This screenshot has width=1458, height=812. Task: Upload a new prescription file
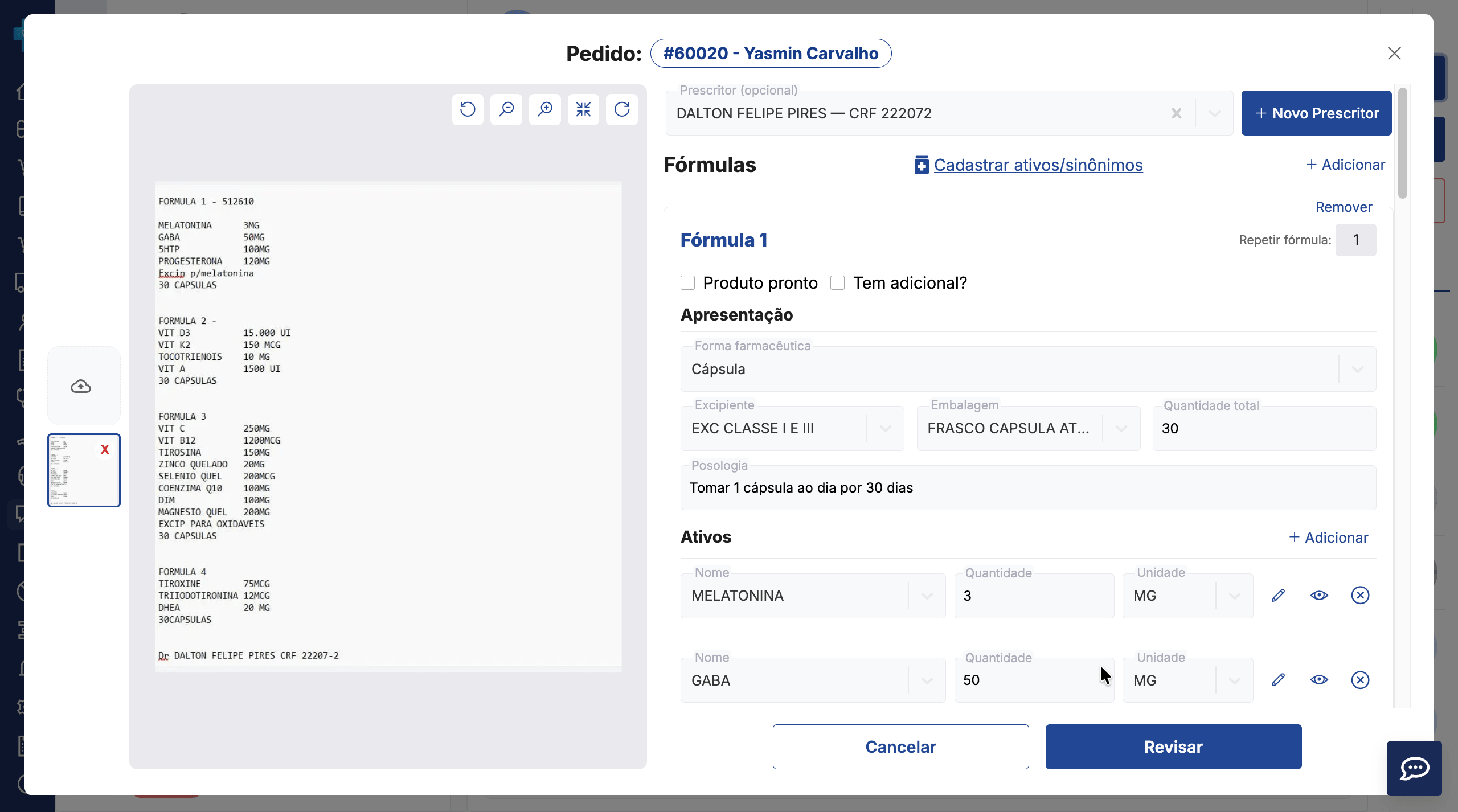pos(84,386)
